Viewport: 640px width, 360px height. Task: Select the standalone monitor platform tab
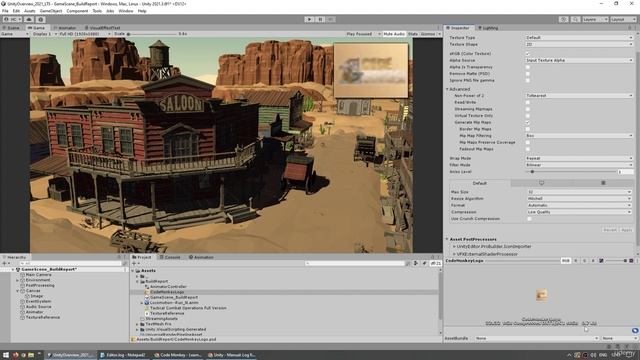(541, 183)
